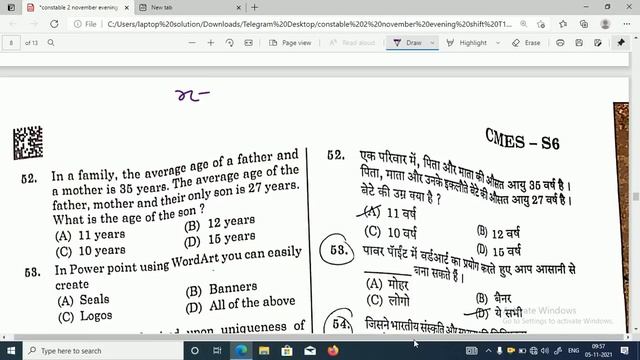Click the network globe tray icon
The width and height of the screenshot is (640, 360).
[533, 351]
